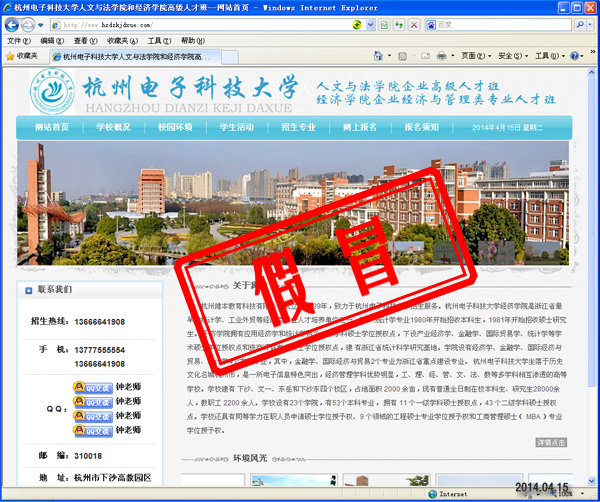Click the second QQ交谈 chat button

pyautogui.click(x=93, y=402)
